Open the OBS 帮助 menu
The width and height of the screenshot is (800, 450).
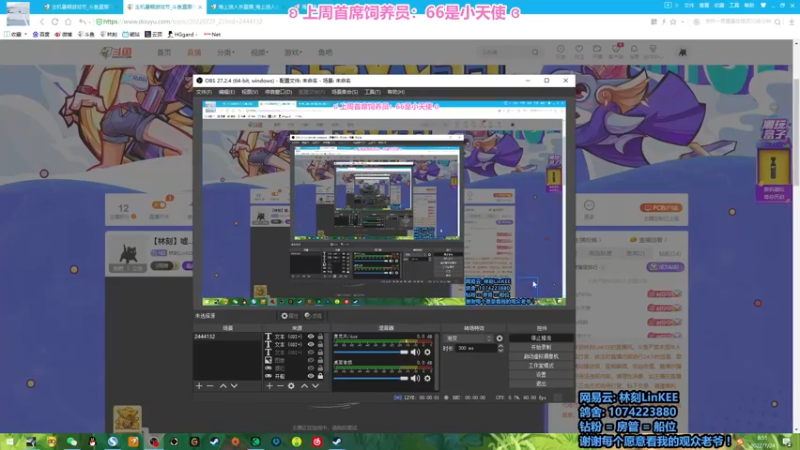click(396, 92)
